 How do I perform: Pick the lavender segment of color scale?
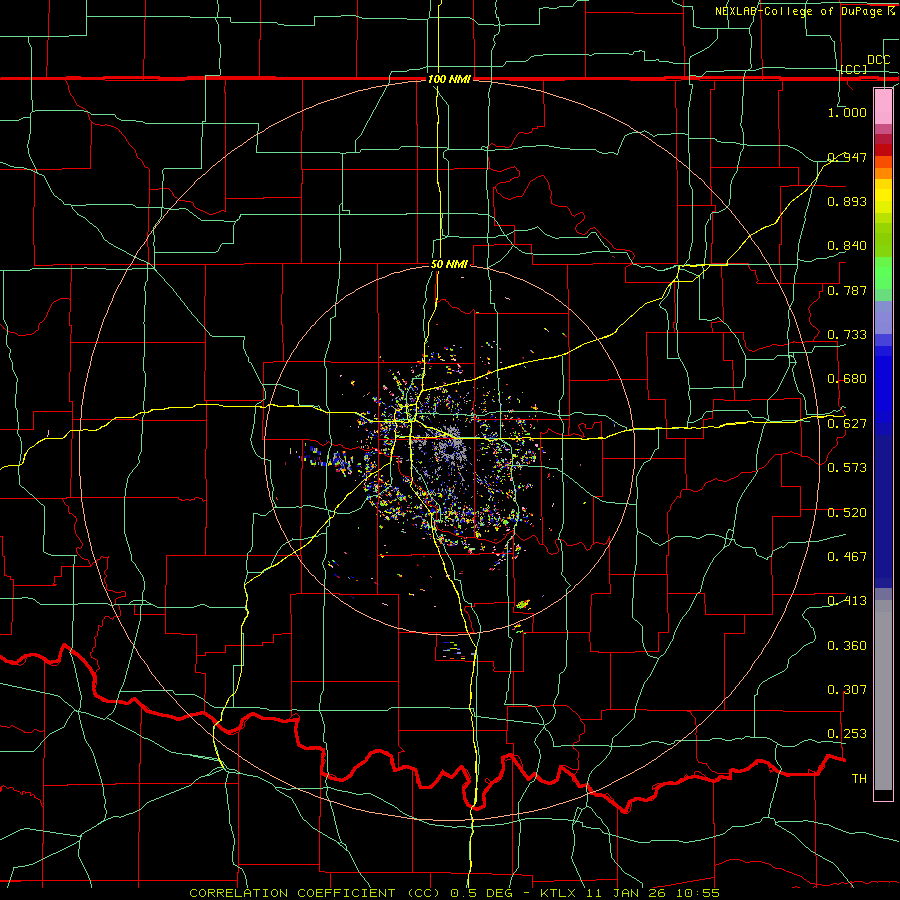pos(883,317)
